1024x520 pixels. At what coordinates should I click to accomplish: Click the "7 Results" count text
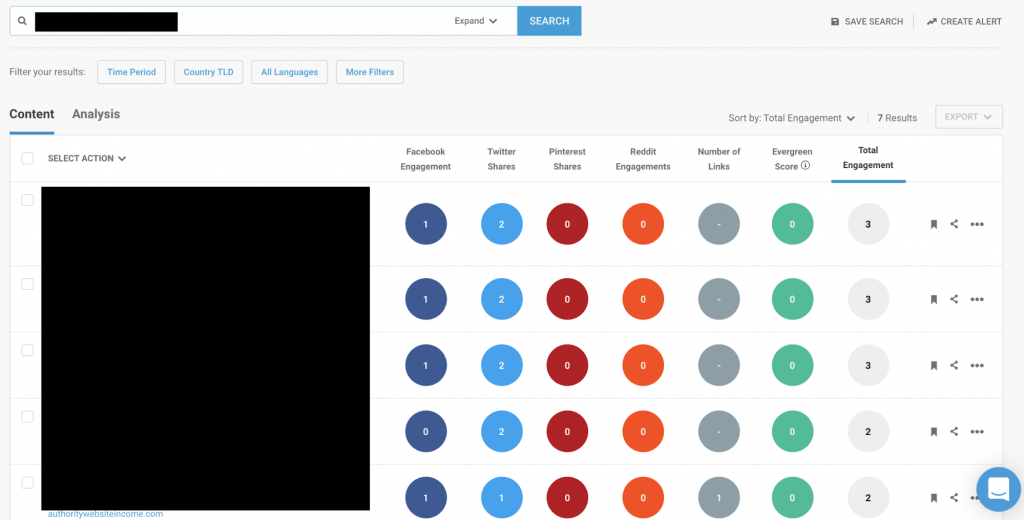point(897,118)
